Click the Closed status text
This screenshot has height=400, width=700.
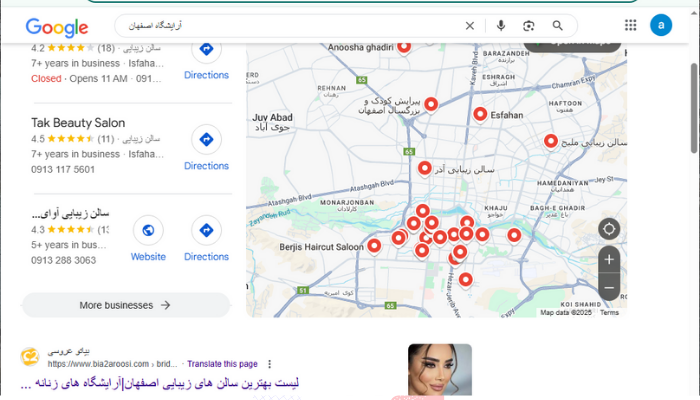pos(46,79)
